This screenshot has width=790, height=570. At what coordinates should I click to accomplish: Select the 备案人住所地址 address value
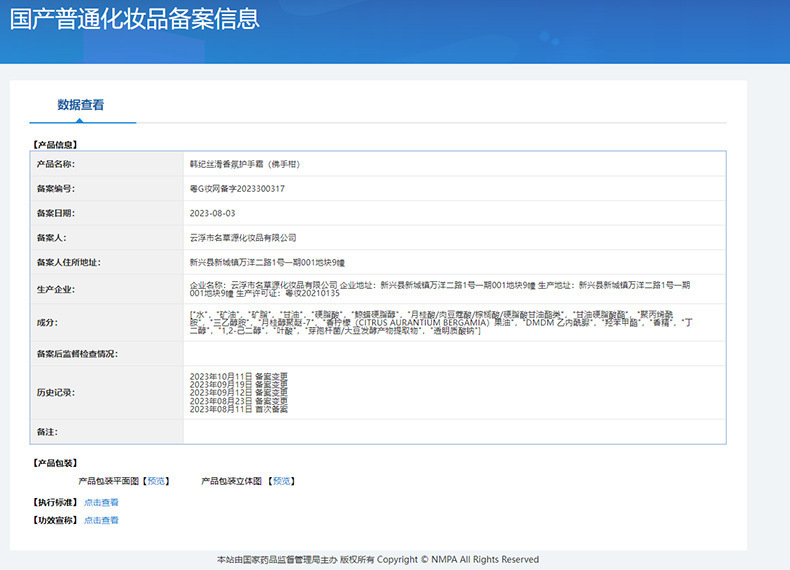coord(268,262)
